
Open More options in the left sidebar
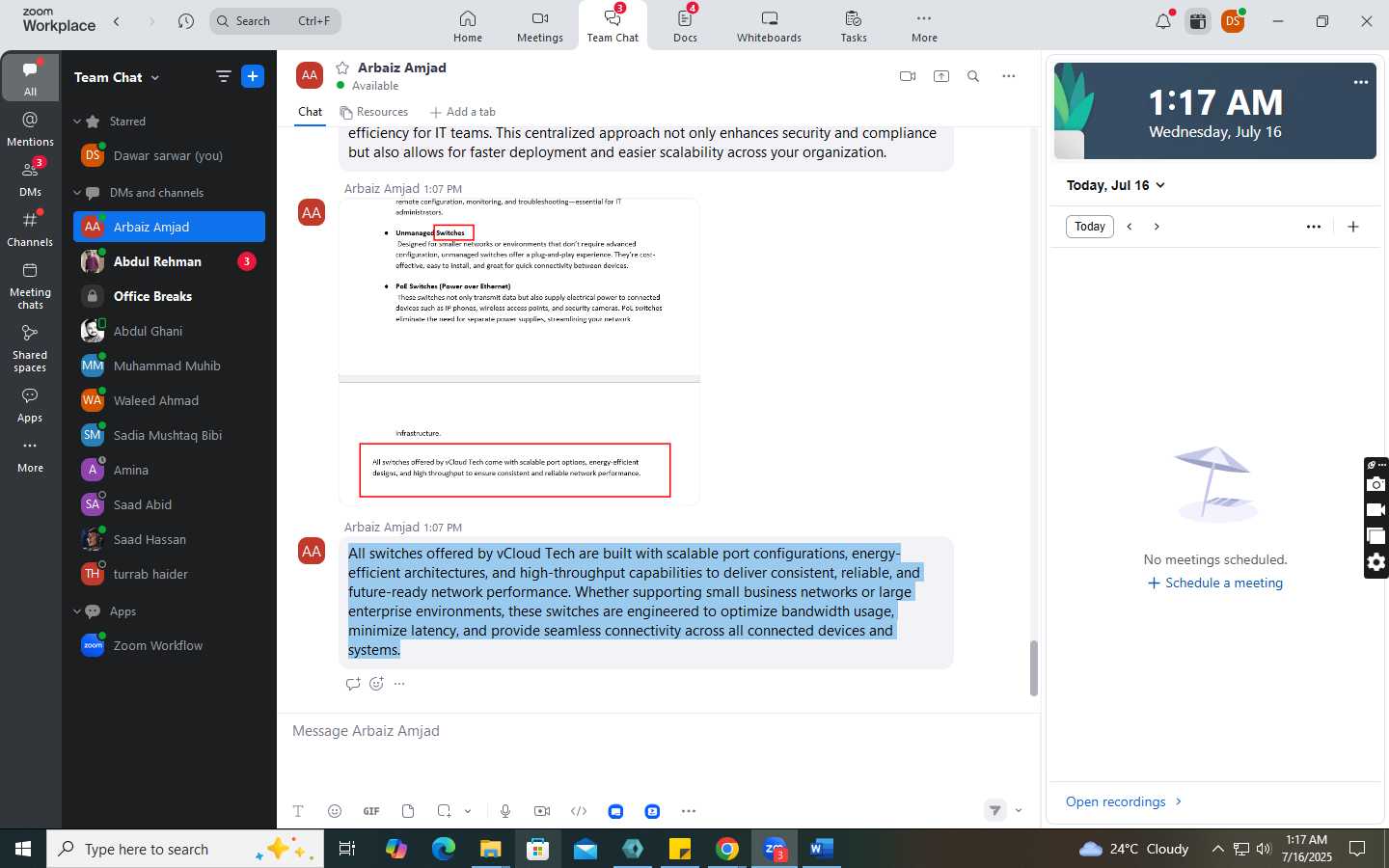[30, 455]
